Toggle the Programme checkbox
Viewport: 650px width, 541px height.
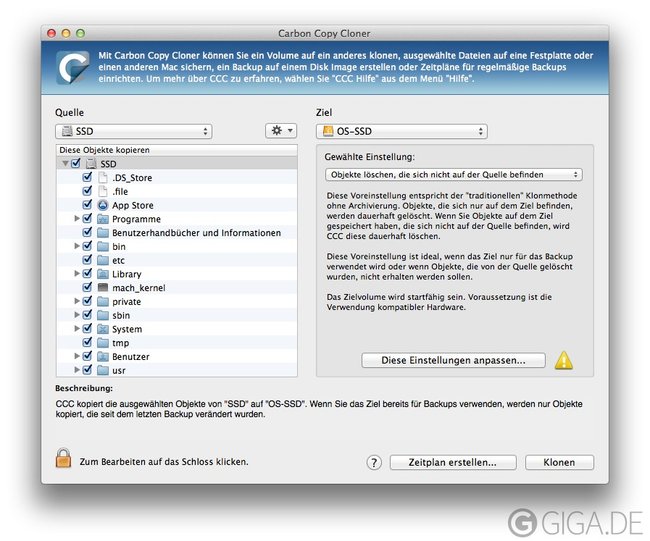pyautogui.click(x=87, y=218)
